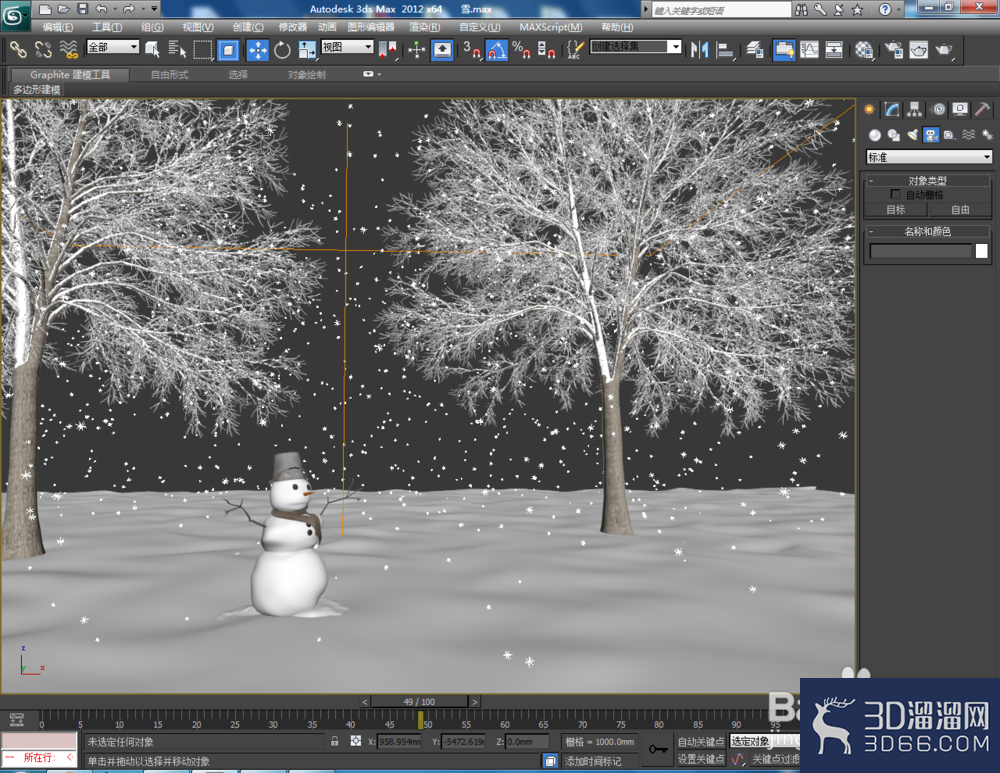
Task: Toggle the Window/Crossing selection icon
Action: (x=228, y=49)
